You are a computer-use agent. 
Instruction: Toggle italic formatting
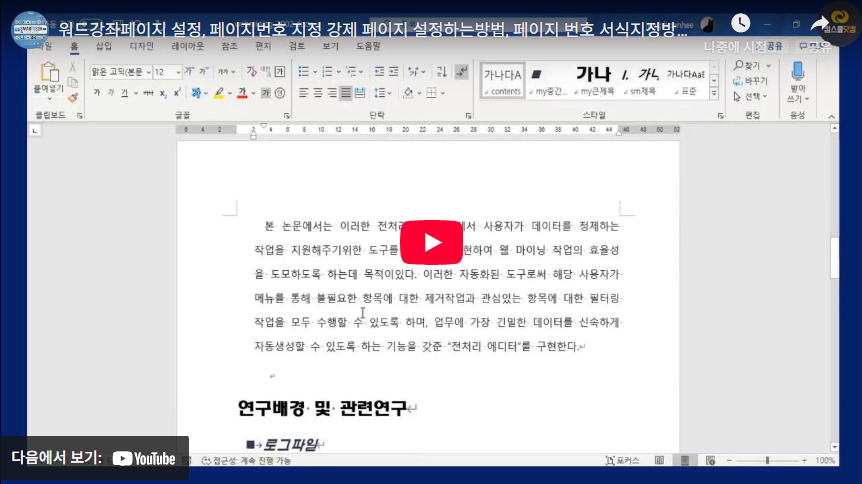pyautogui.click(x=110, y=93)
